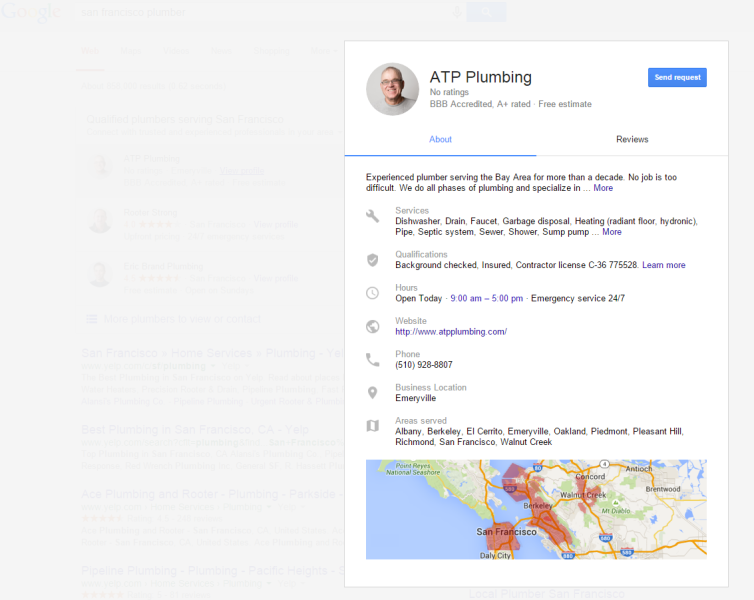Click More plumbers to view or contact
754x600 pixels.
(182, 319)
